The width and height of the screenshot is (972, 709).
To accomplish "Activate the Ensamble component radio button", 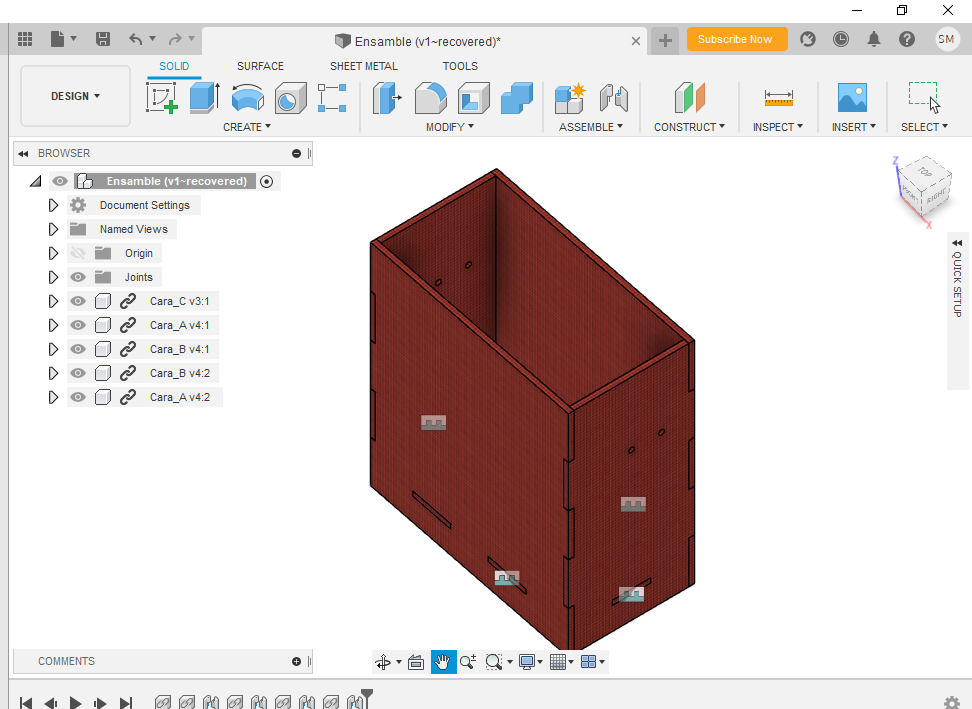I will click(x=267, y=182).
